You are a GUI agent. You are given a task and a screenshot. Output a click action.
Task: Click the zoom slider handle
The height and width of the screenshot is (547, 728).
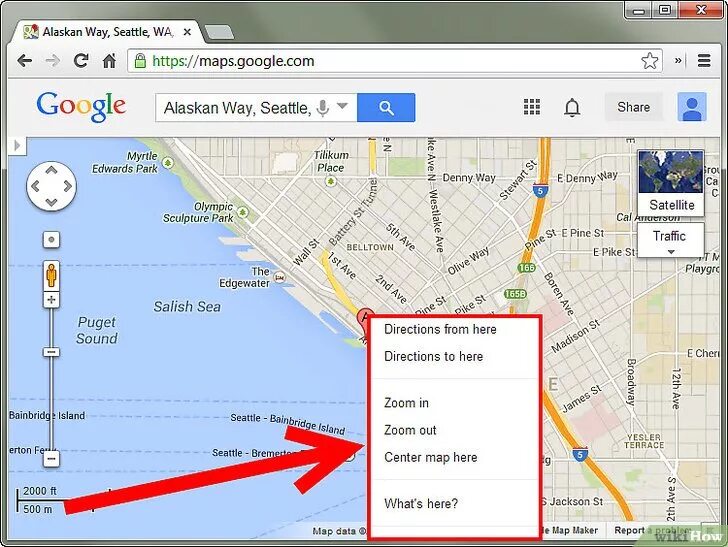pos(51,352)
